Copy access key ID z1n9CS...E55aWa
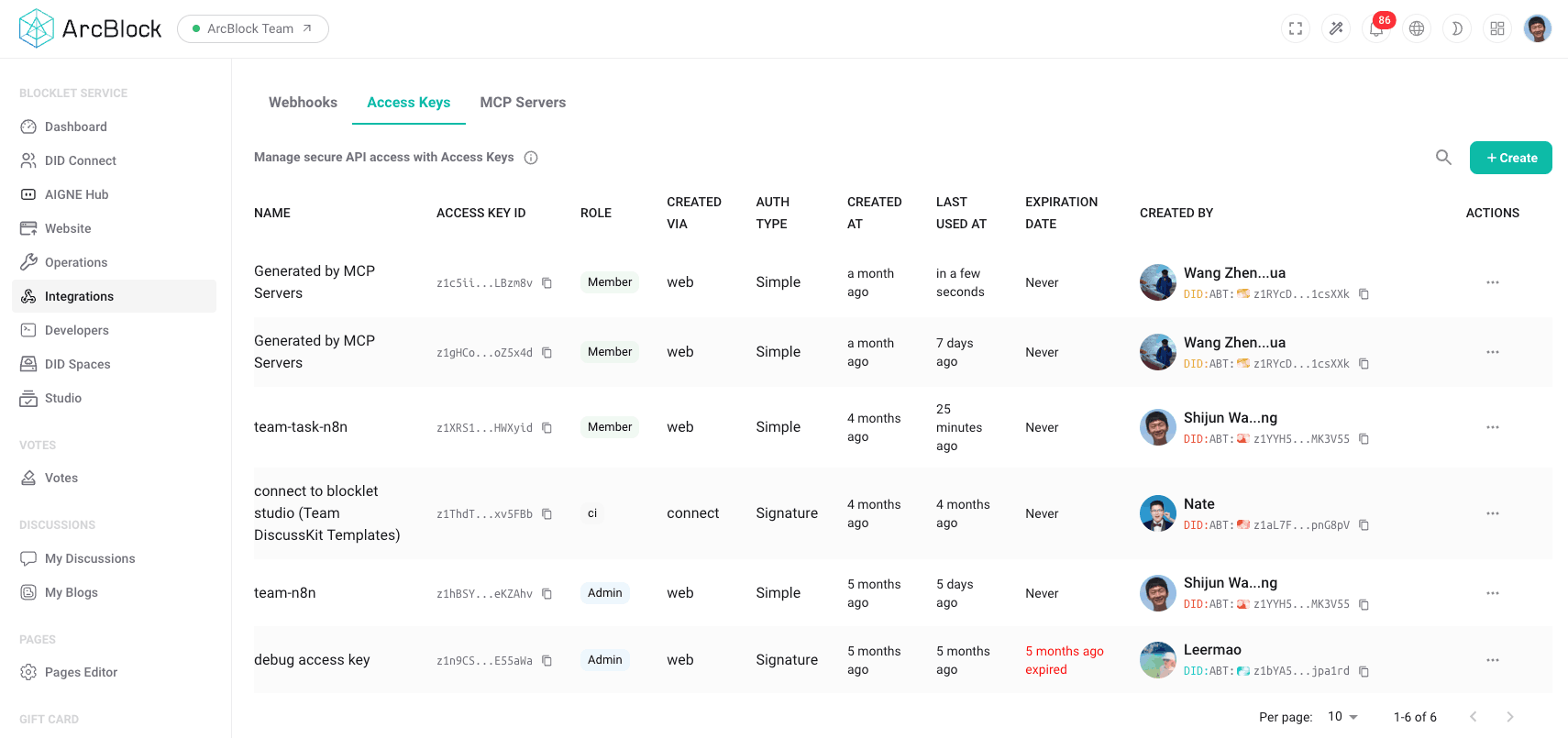This screenshot has height=738, width=1568. tap(547, 661)
